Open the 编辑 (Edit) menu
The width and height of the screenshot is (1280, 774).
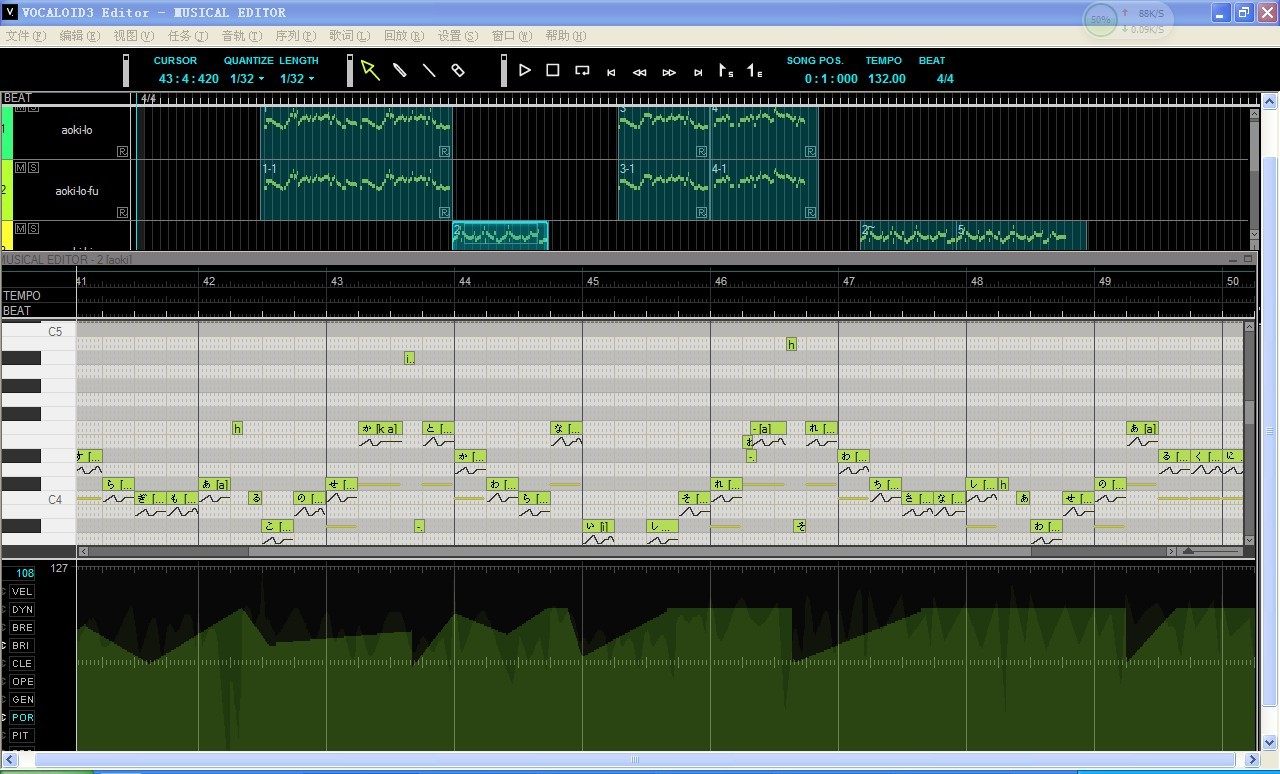tap(80, 36)
